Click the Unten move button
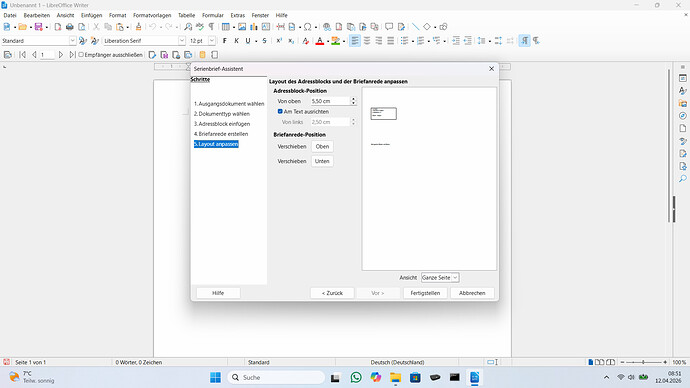Image resolution: width=690 pixels, height=388 pixels. click(322, 161)
